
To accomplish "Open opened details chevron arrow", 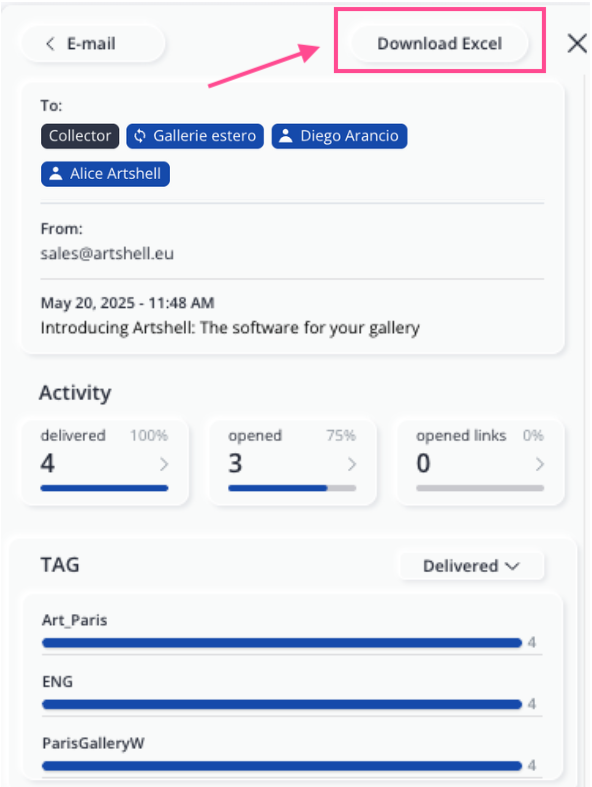I will [351, 464].
